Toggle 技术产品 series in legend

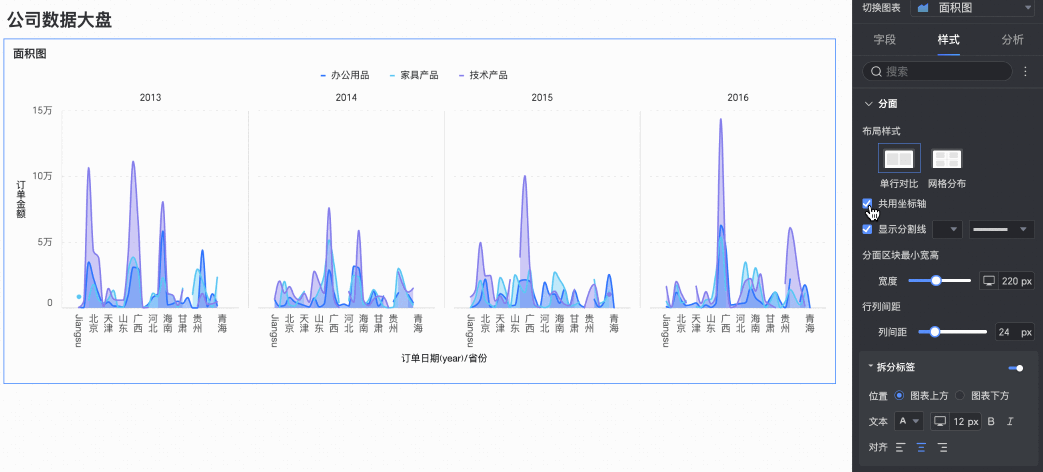pos(483,75)
